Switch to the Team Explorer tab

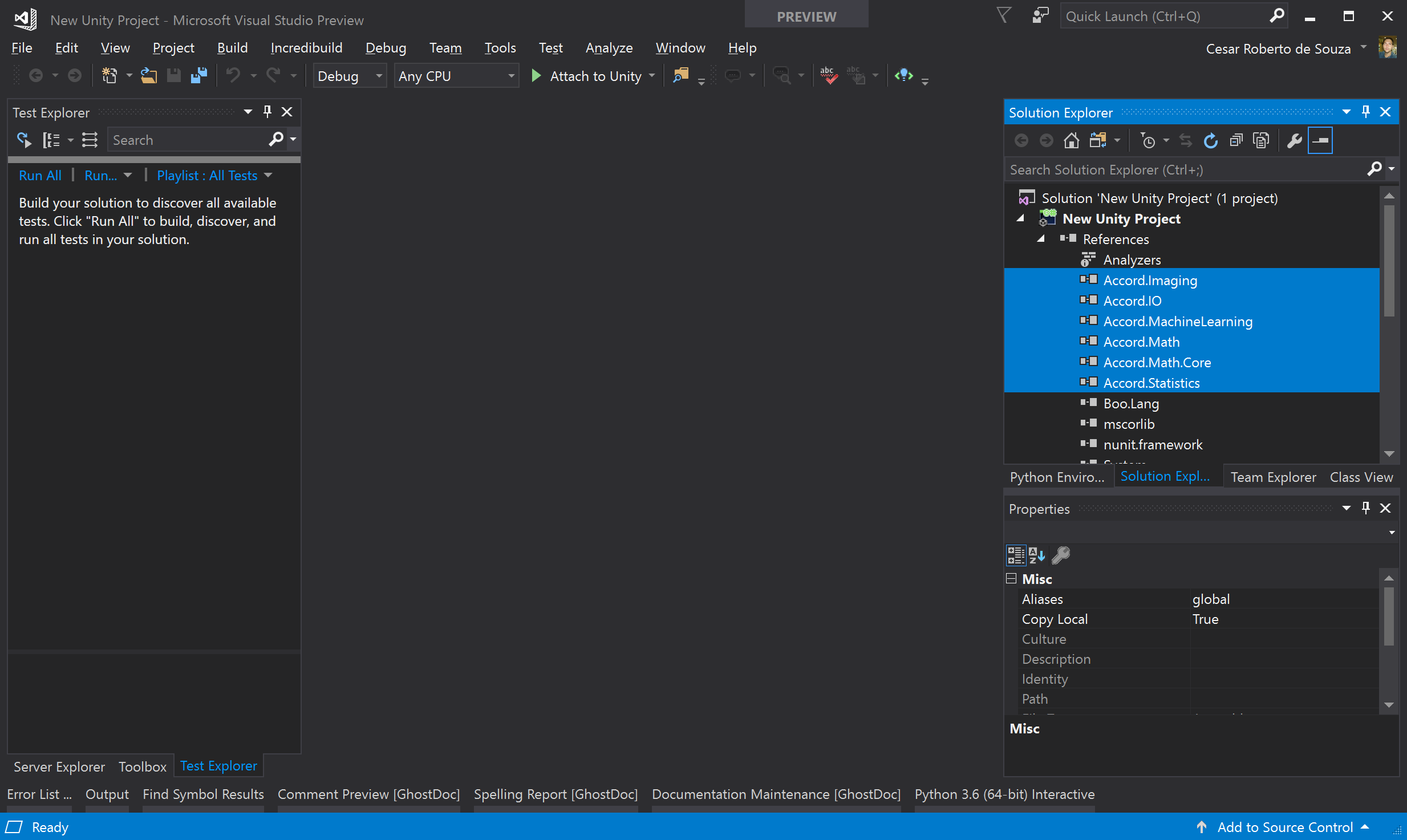click(x=1273, y=477)
